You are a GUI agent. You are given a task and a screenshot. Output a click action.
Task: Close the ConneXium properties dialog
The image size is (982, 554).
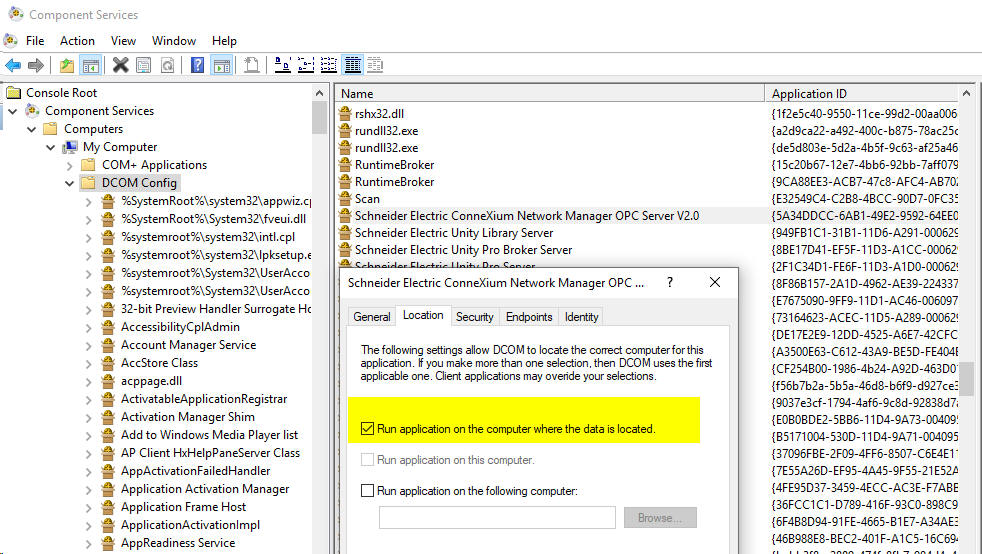coord(715,282)
